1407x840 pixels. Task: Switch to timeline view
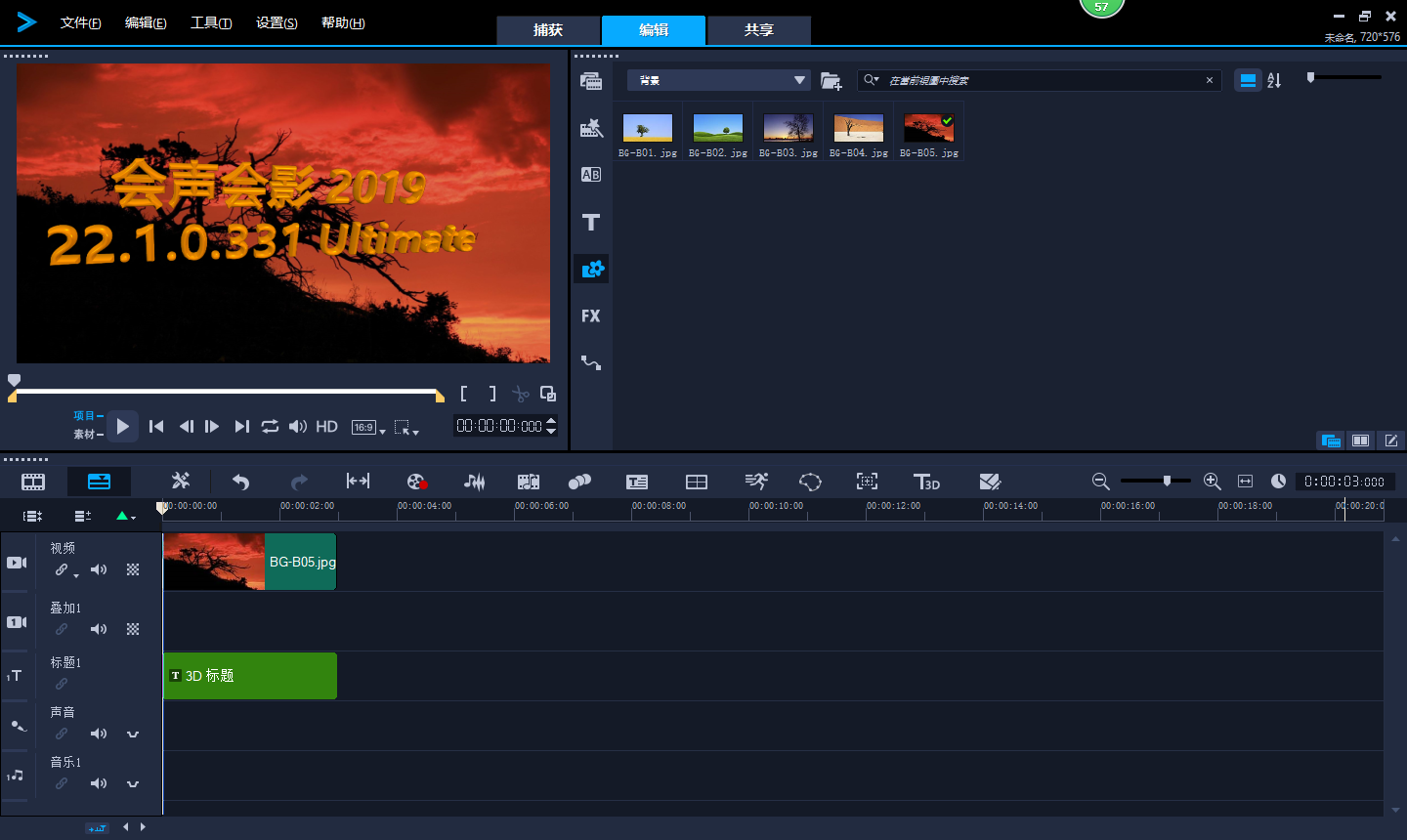click(x=99, y=482)
